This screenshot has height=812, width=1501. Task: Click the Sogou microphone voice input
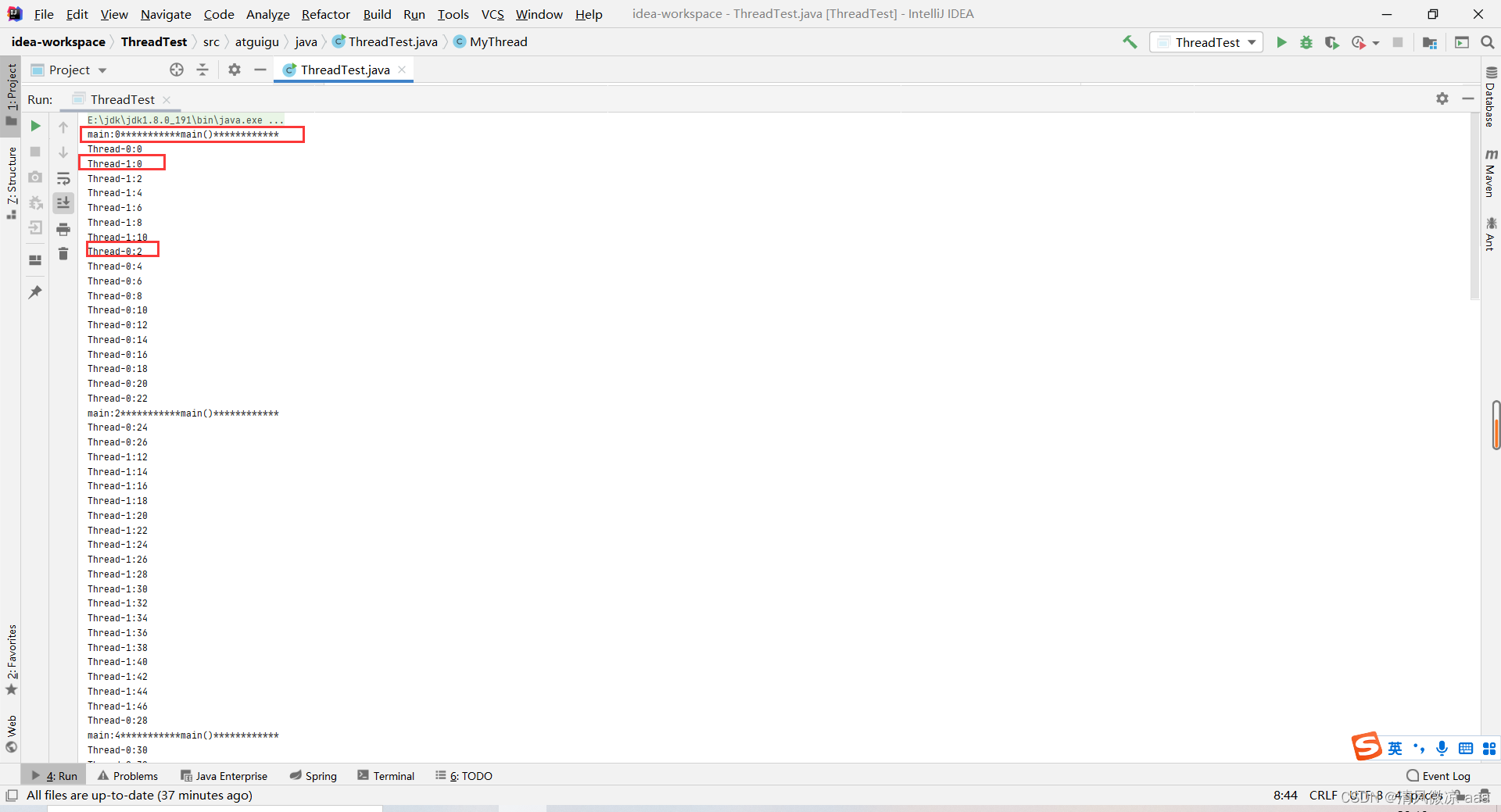tap(1442, 749)
